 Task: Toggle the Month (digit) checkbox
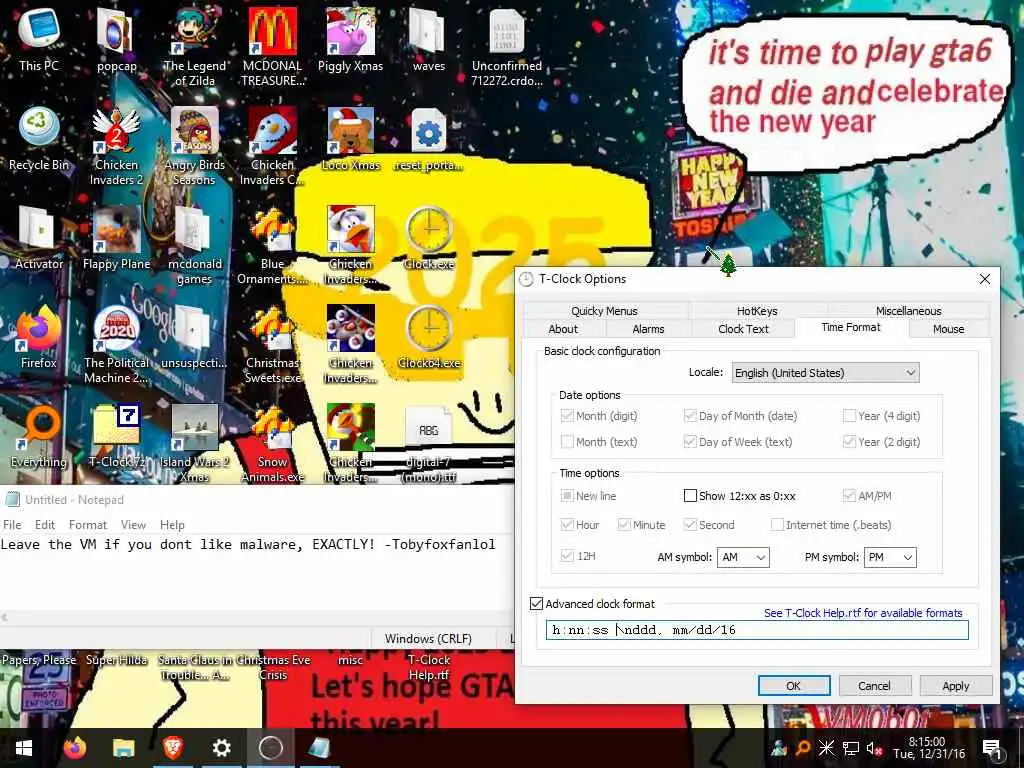567,416
